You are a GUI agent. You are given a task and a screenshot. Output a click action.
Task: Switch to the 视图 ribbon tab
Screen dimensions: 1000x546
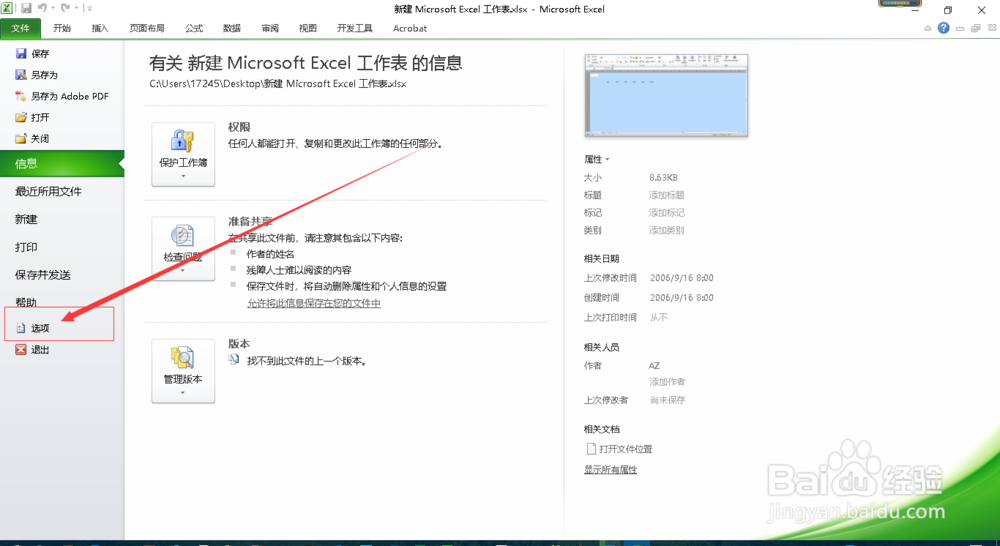click(308, 28)
